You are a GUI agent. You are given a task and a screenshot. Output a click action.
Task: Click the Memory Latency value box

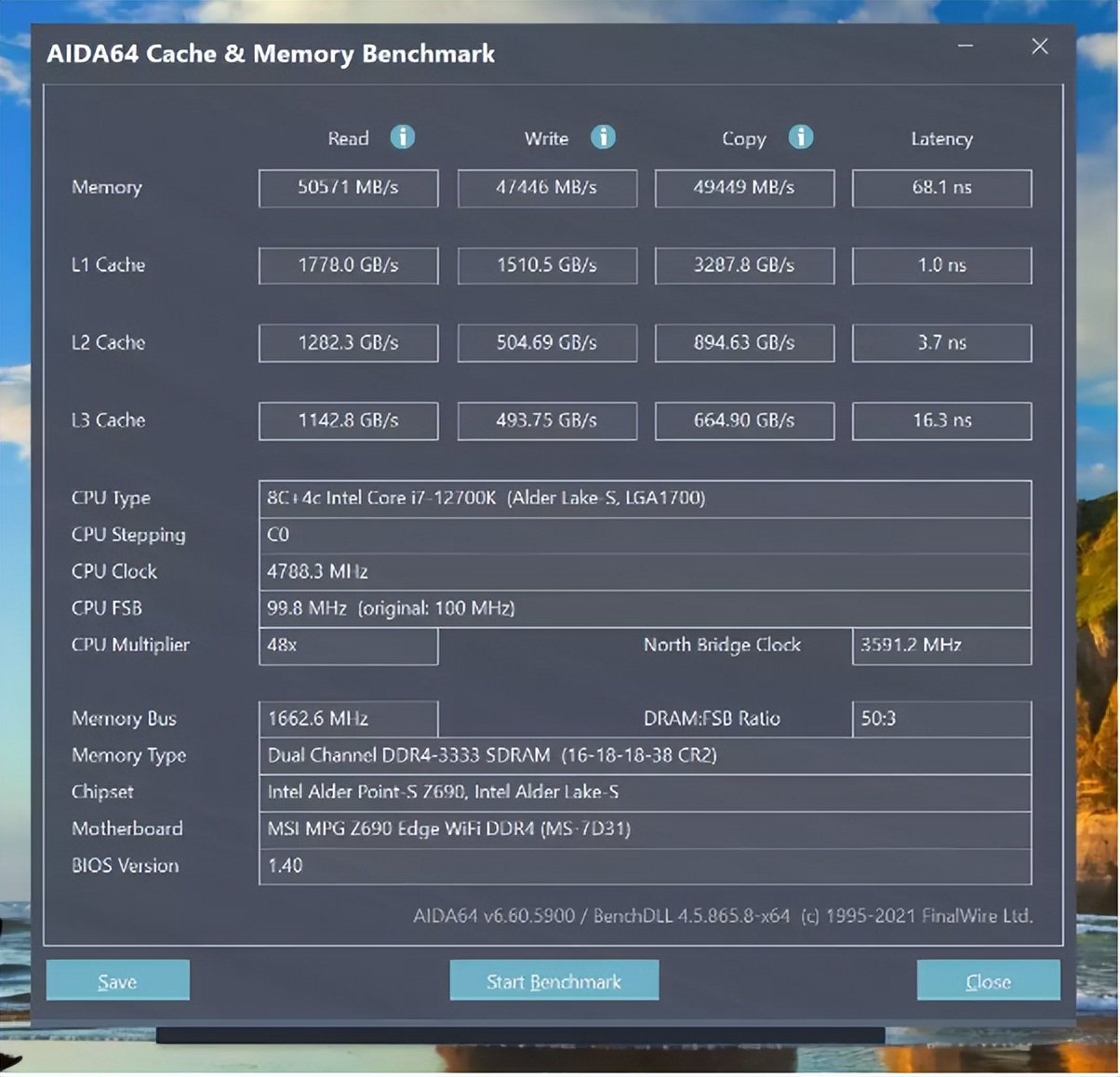pyautogui.click(x=941, y=188)
